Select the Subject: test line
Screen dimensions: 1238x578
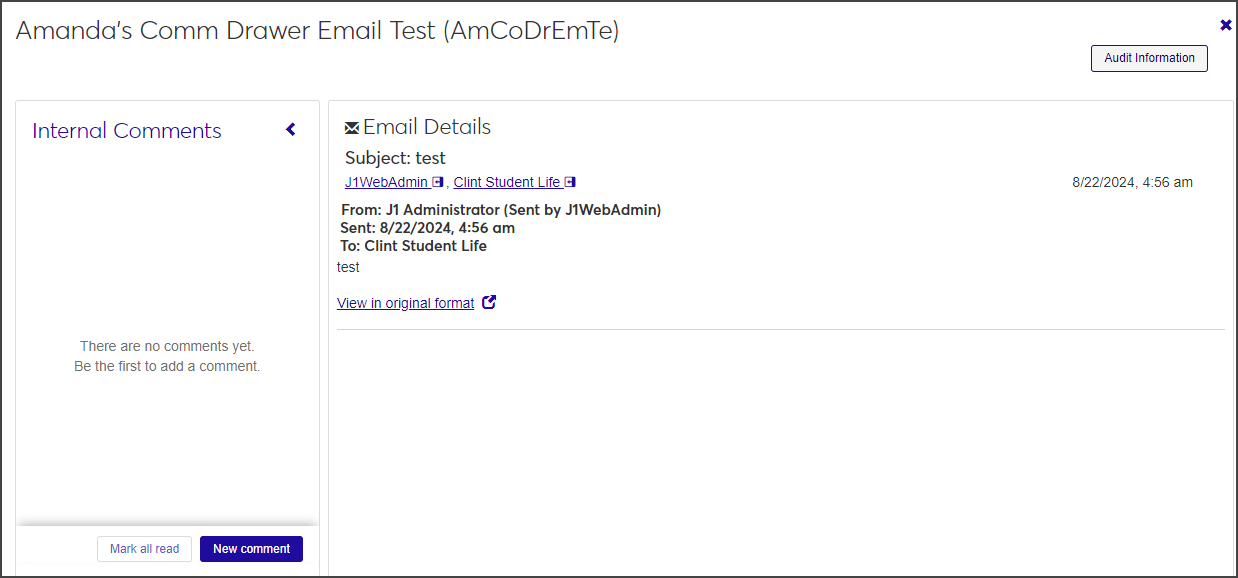(x=395, y=158)
